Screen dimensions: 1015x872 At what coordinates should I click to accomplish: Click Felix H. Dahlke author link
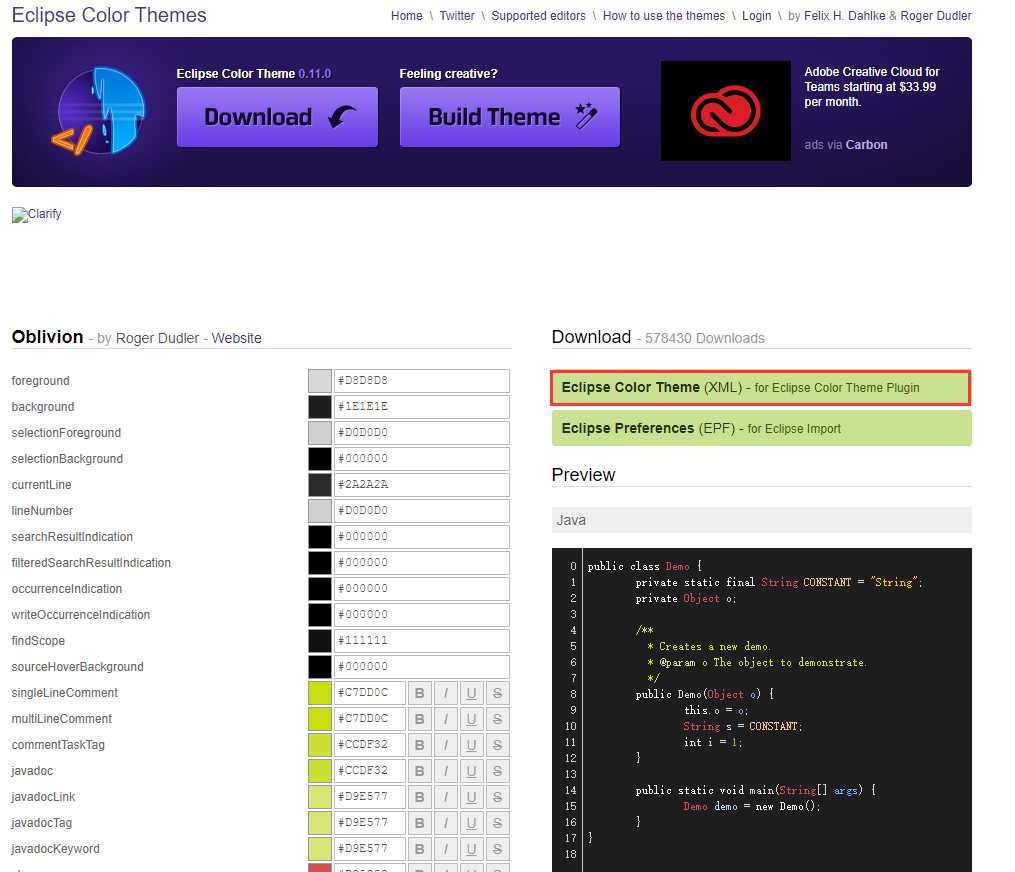tap(845, 16)
